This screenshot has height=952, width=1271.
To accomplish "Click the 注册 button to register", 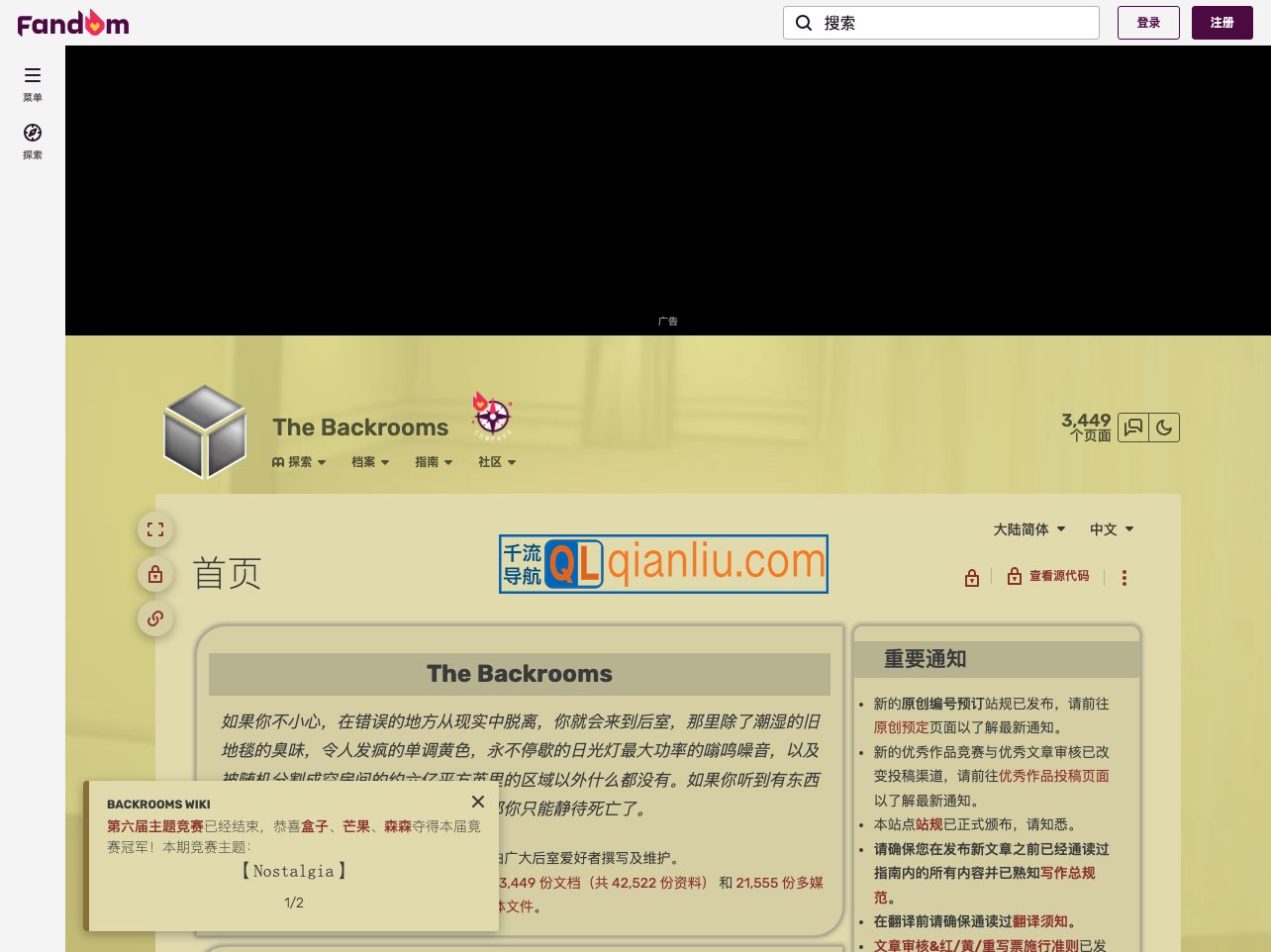I will pyautogui.click(x=1222, y=22).
